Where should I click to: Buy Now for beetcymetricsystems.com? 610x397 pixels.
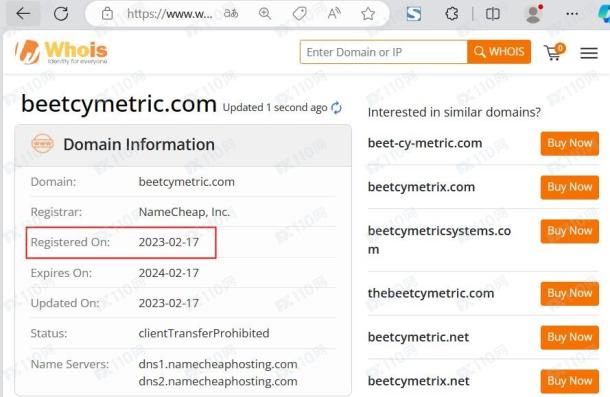[x=570, y=231]
